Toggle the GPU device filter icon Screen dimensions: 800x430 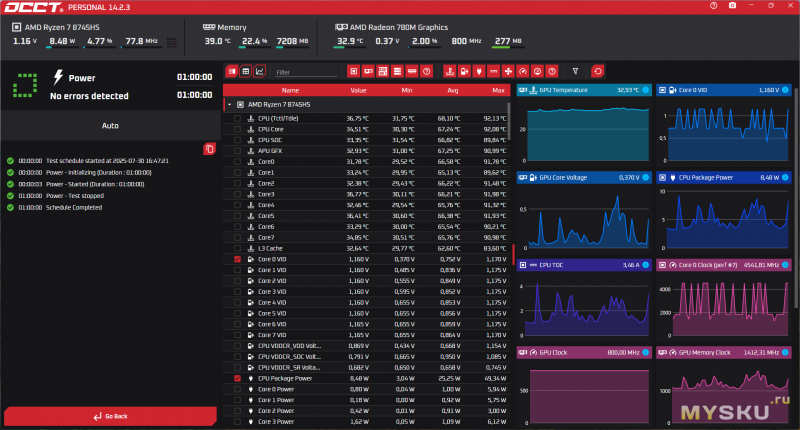[368, 71]
